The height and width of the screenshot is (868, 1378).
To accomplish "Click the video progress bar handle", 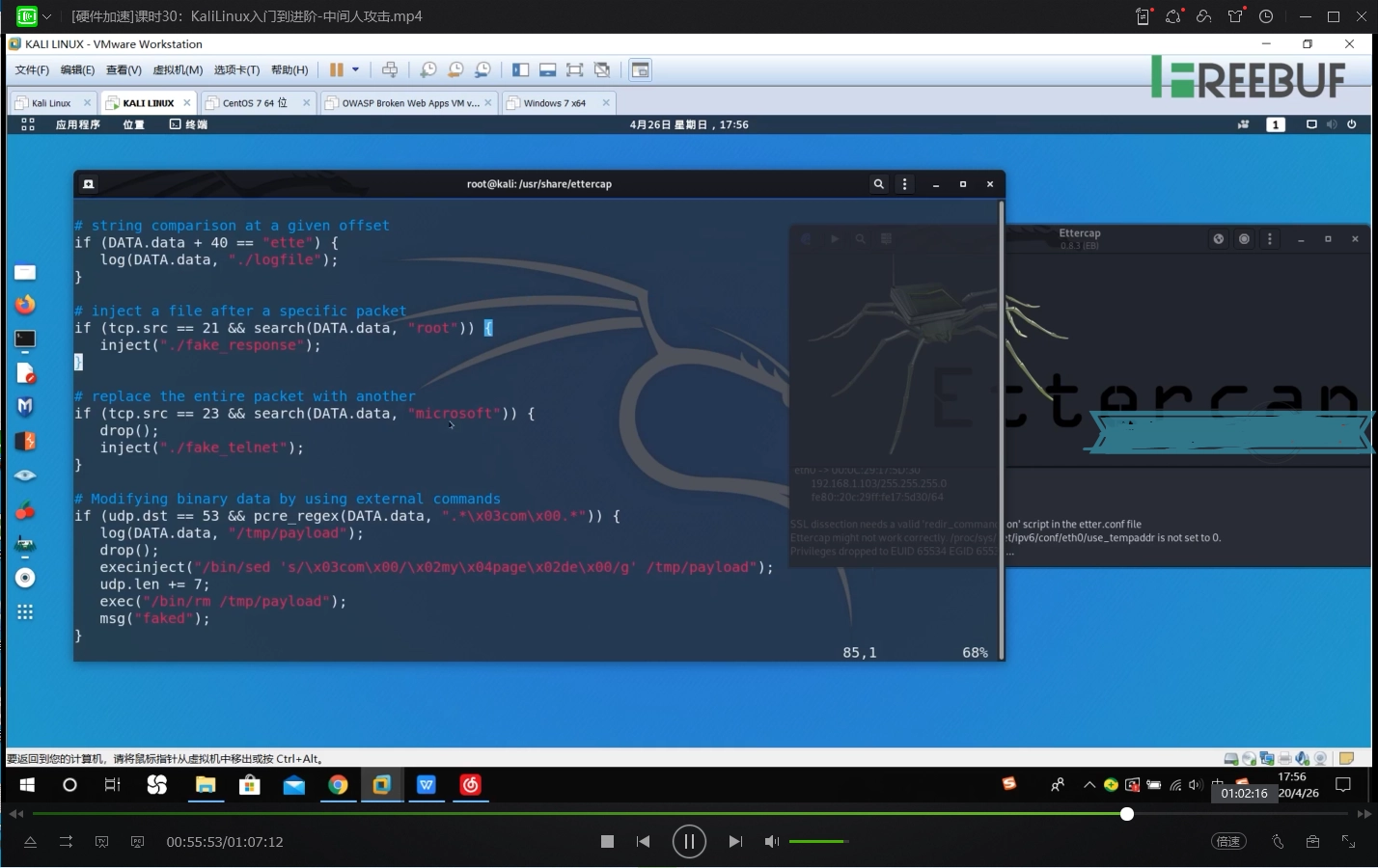I will point(1126,814).
